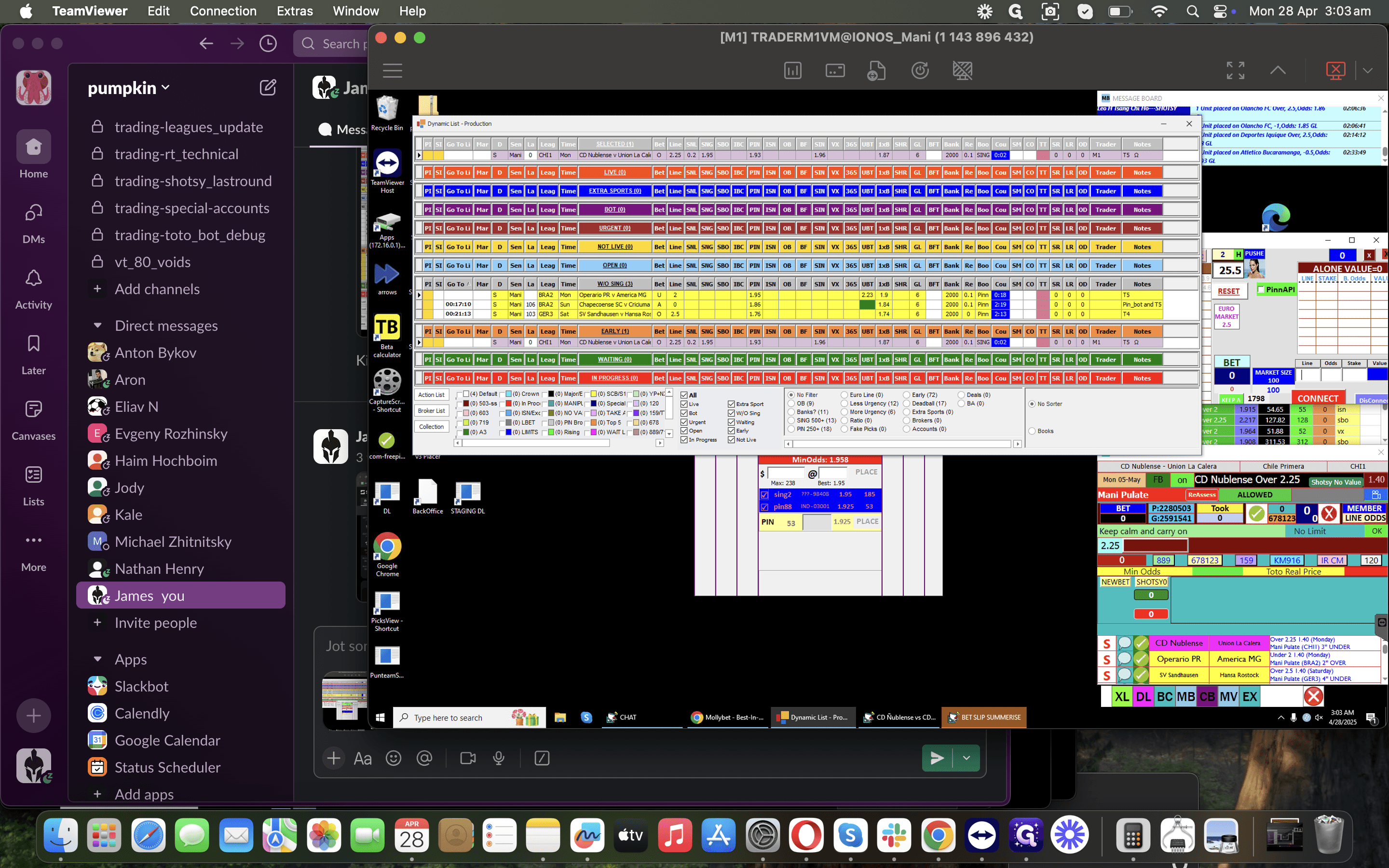Uncheck the Live filter checkbox

(684, 404)
